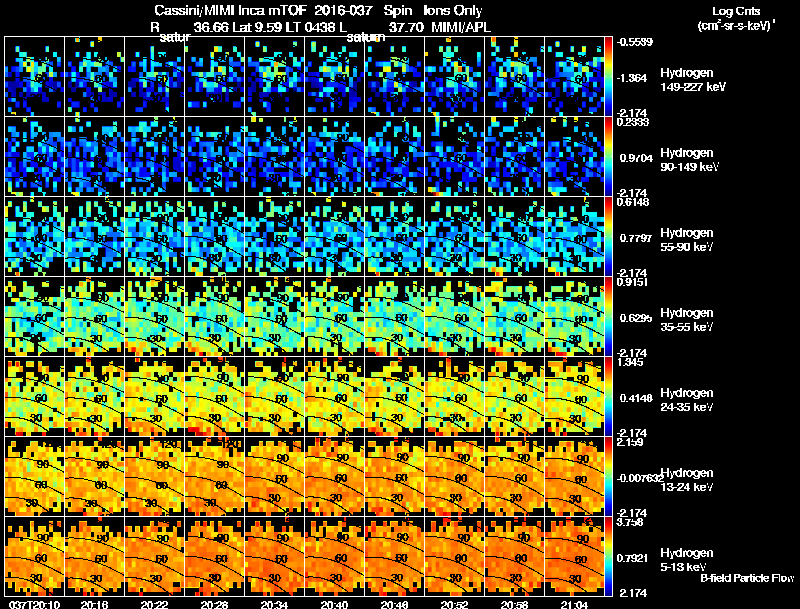Click the 0.6148 color scale value

point(633,202)
